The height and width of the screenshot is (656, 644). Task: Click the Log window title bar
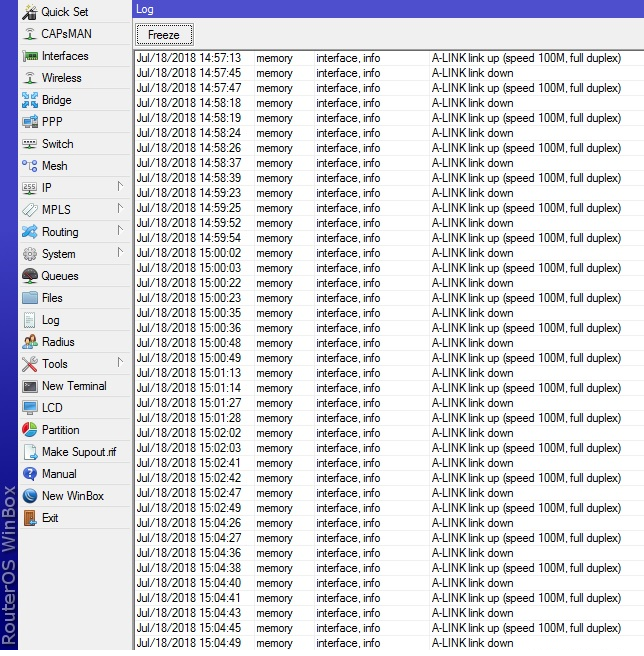(388, 9)
